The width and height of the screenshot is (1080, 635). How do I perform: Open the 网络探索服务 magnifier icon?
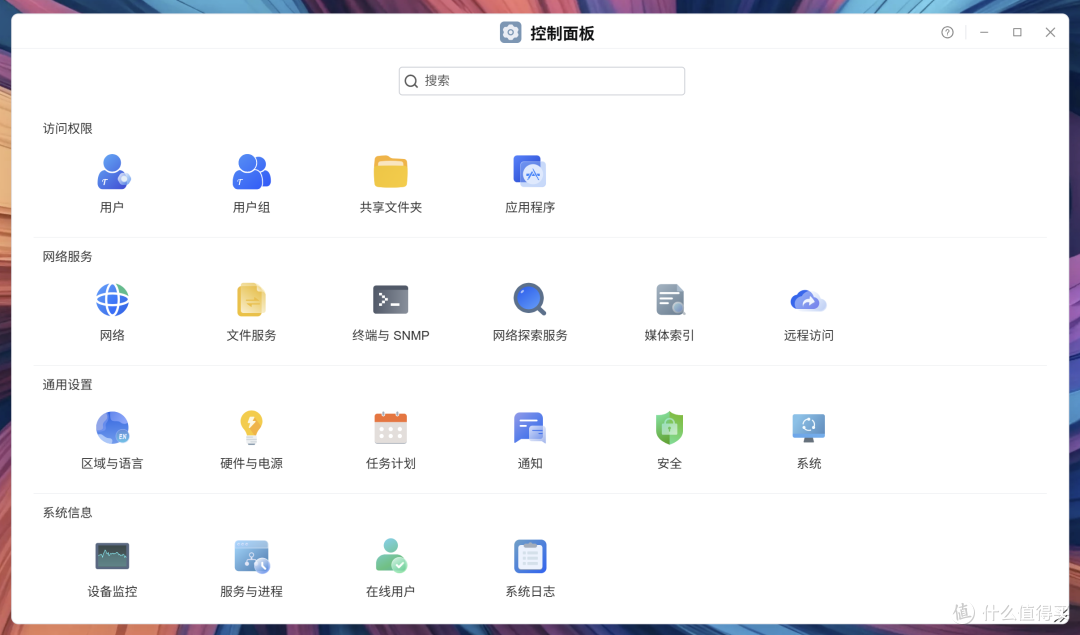[530, 300]
